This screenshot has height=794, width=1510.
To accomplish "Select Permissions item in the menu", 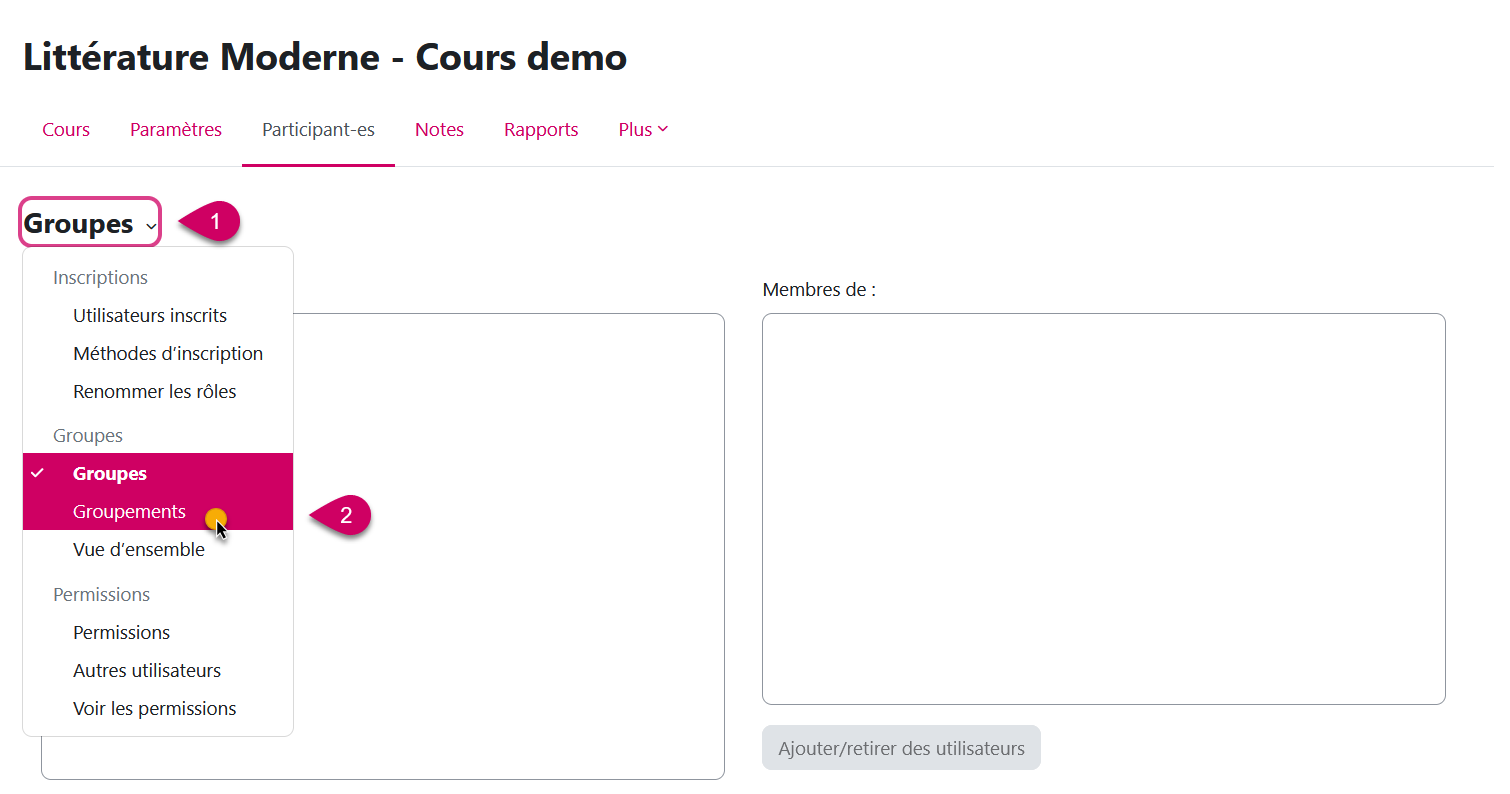I will 122,633.
